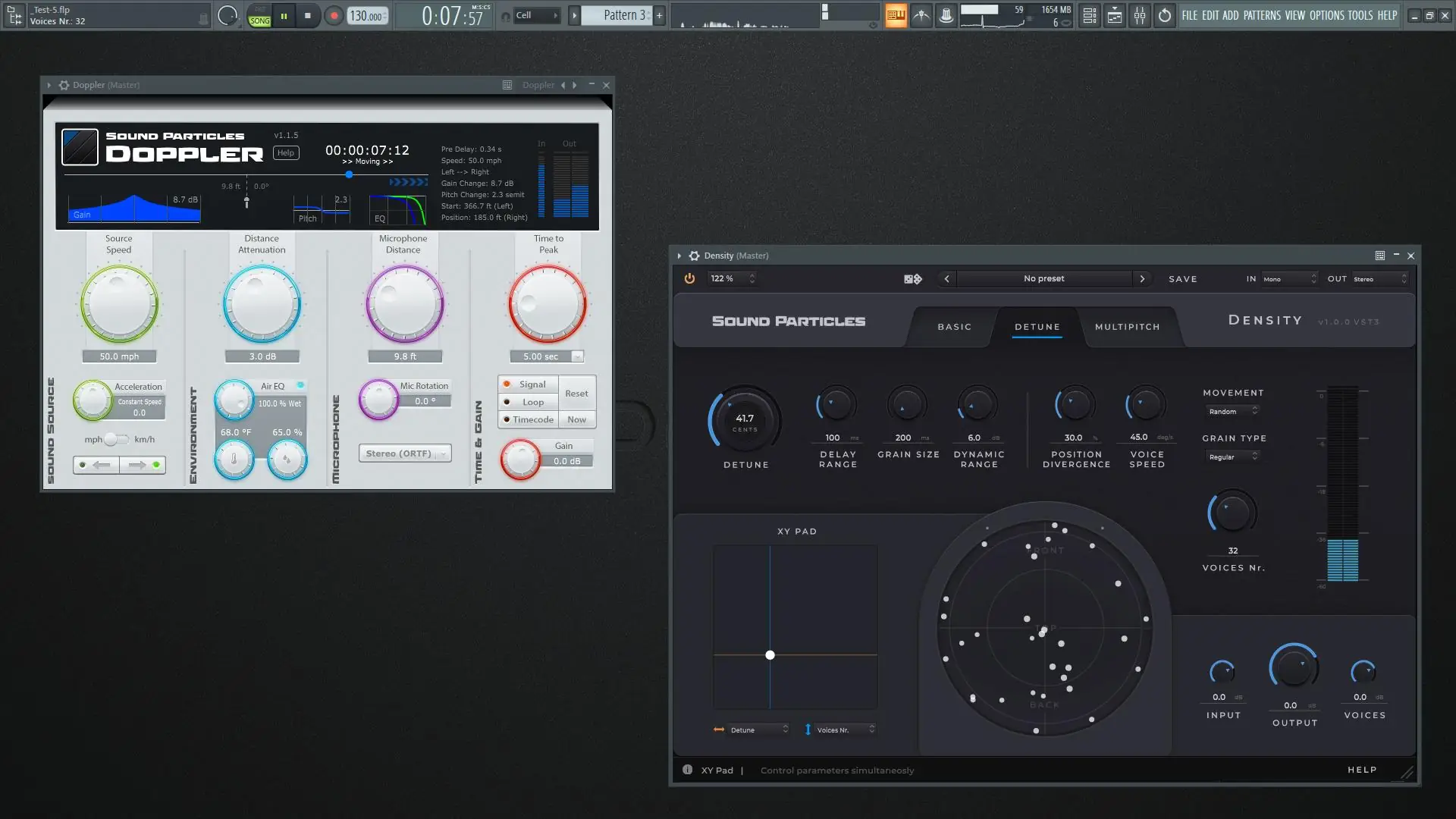Click Density randomize preset icon
The image size is (1456, 819).
tap(913, 279)
